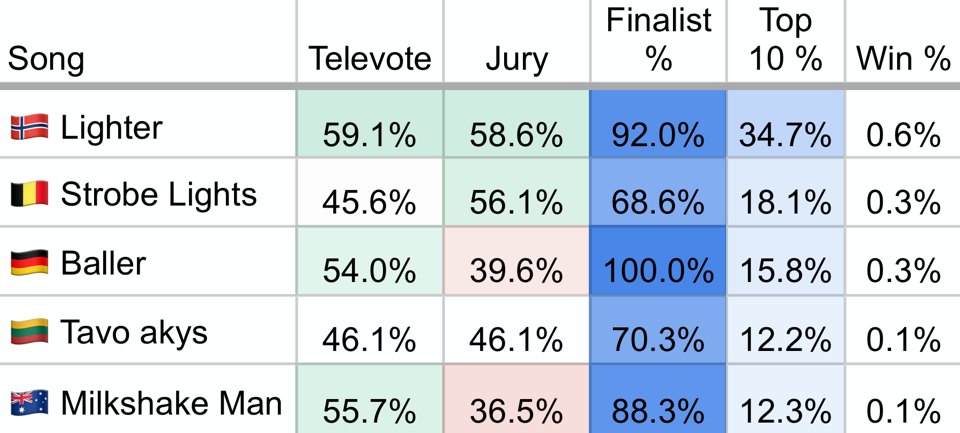Click the Germany flag icon beside Baller
The height and width of the screenshot is (433, 960).
[29, 263]
